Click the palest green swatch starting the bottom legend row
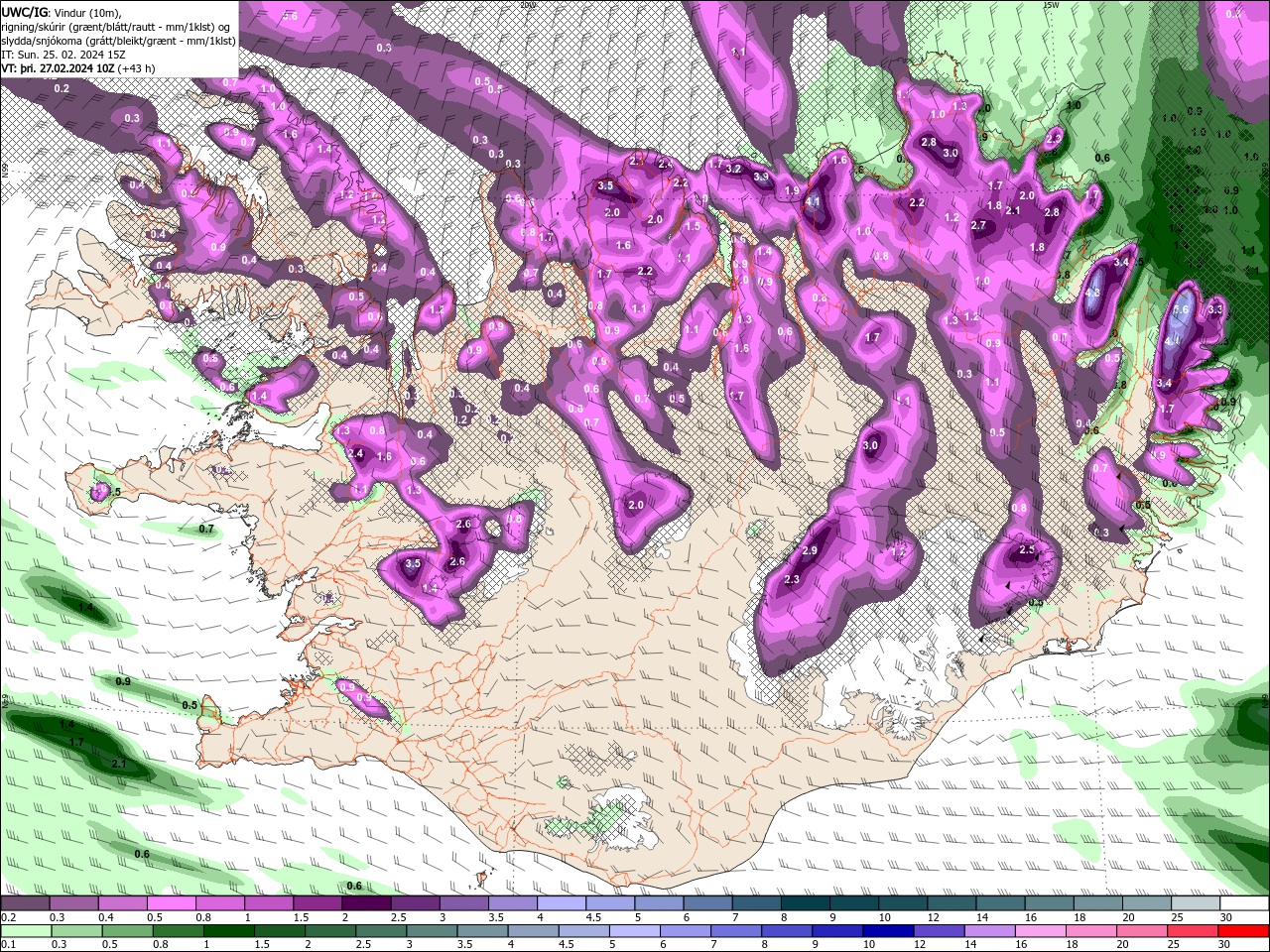Viewport: 1270px width, 952px height. tap(24, 931)
